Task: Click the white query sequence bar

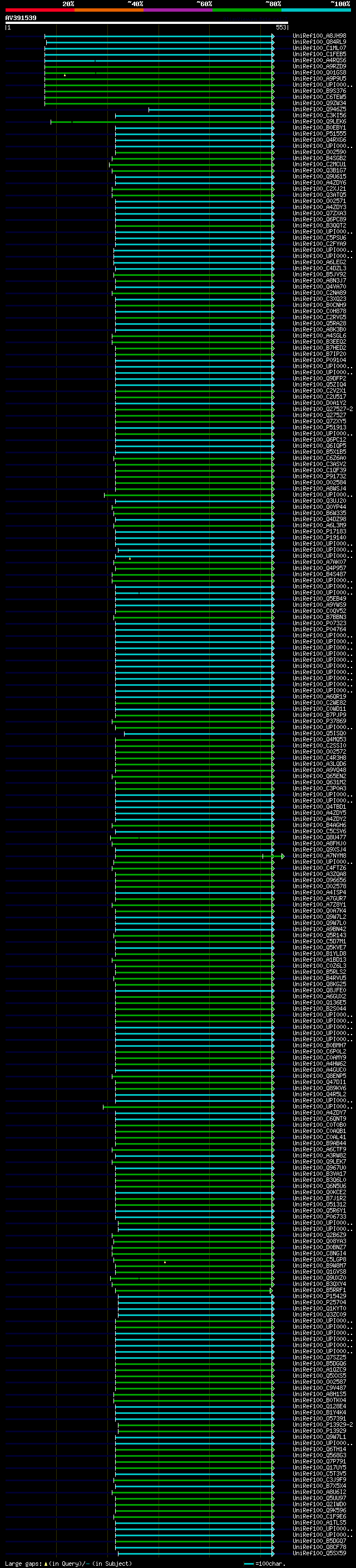Action: pos(147,22)
